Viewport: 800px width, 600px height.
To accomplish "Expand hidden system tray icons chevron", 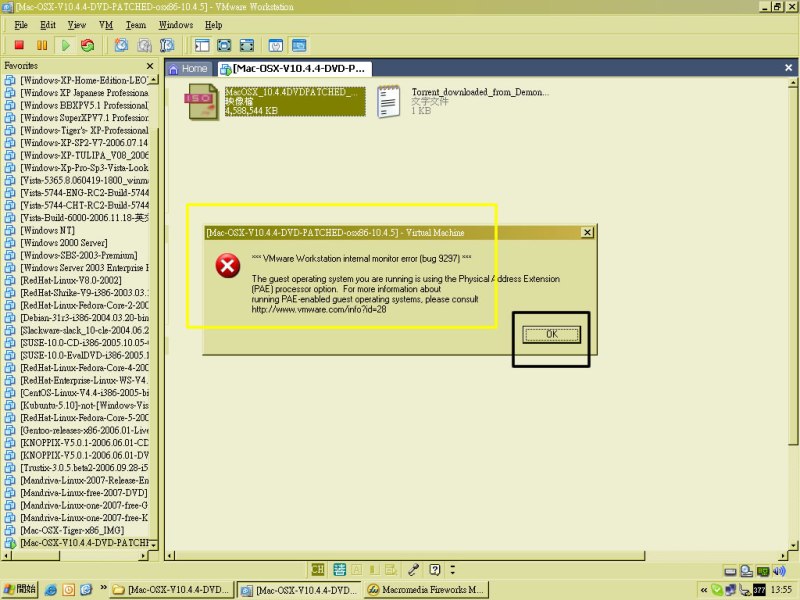I will pyautogui.click(x=704, y=590).
